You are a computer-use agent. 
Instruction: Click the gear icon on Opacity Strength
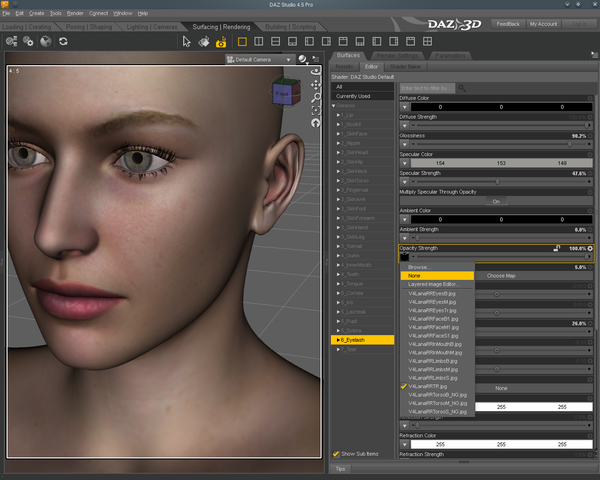click(591, 248)
